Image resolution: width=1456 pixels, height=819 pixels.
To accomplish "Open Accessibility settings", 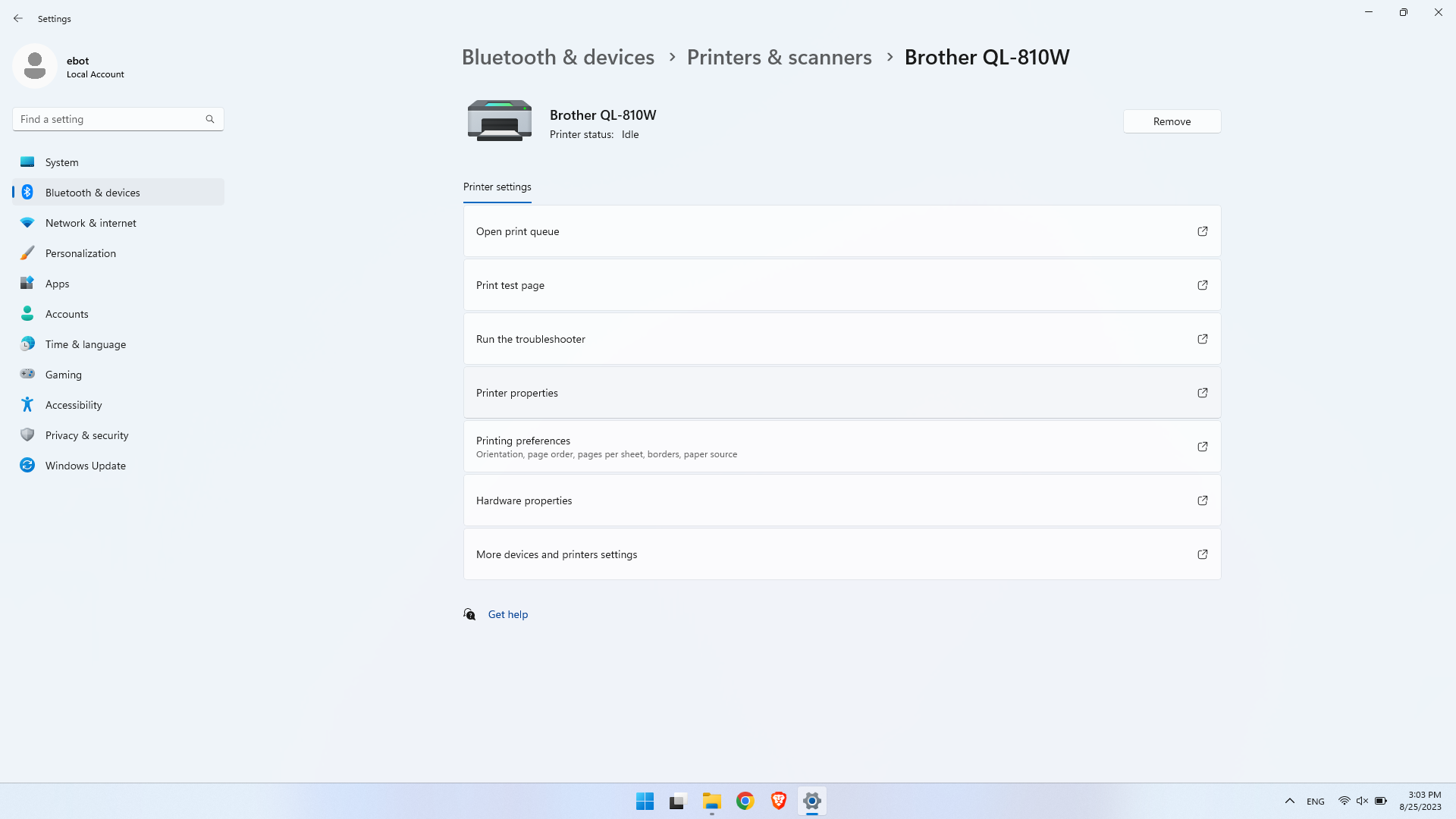I will pyautogui.click(x=118, y=405).
